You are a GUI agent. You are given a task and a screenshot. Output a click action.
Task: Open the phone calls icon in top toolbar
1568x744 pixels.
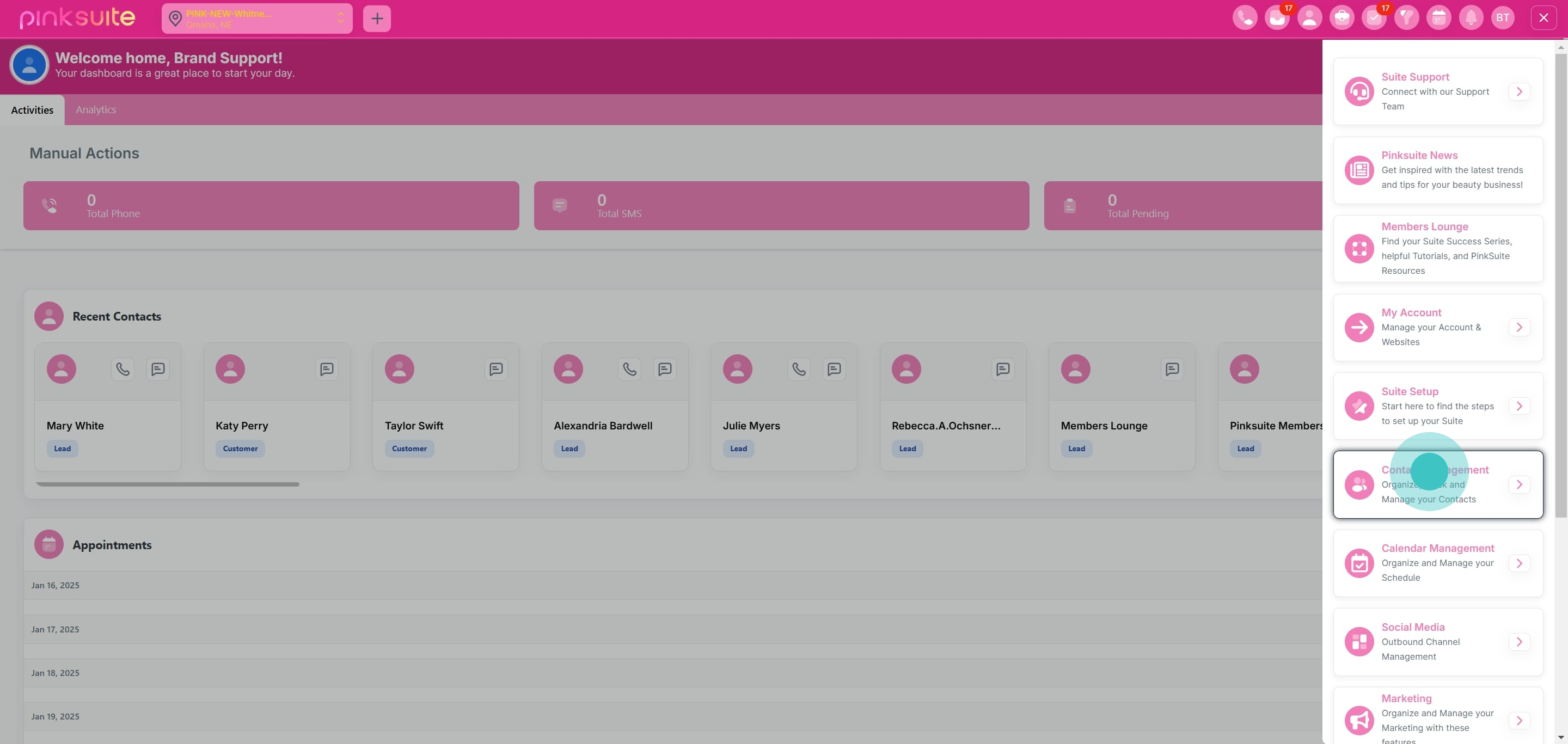pyautogui.click(x=1244, y=17)
